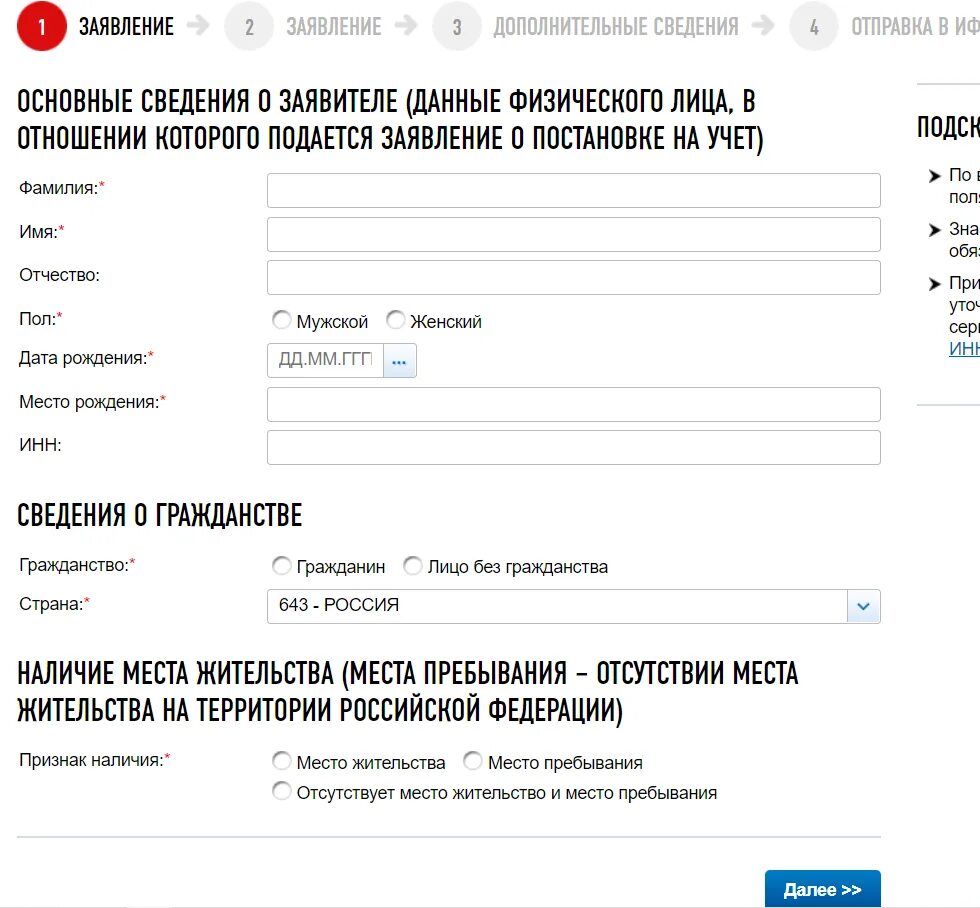Click the Место рождения text field
The image size is (980, 908).
[573, 404]
